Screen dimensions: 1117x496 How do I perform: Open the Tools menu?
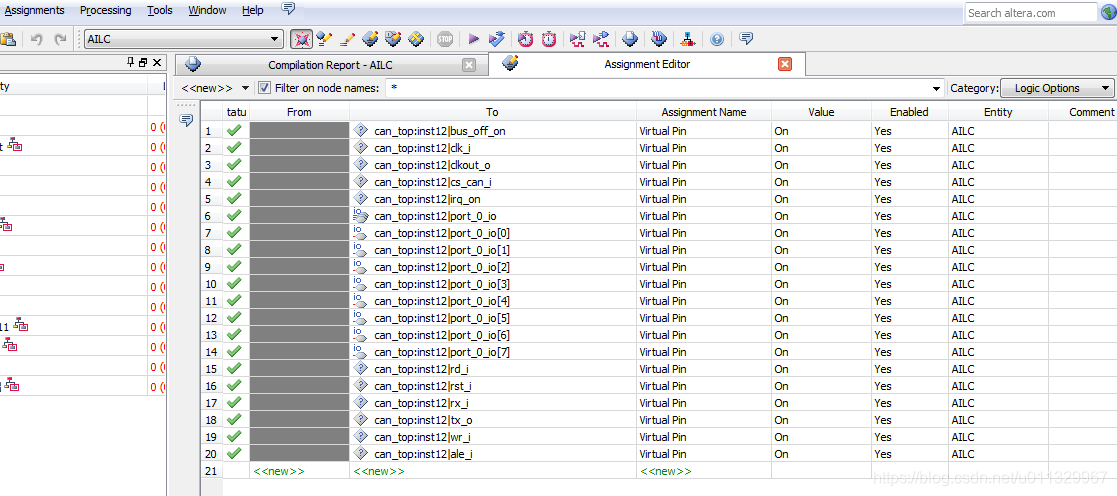coord(160,10)
